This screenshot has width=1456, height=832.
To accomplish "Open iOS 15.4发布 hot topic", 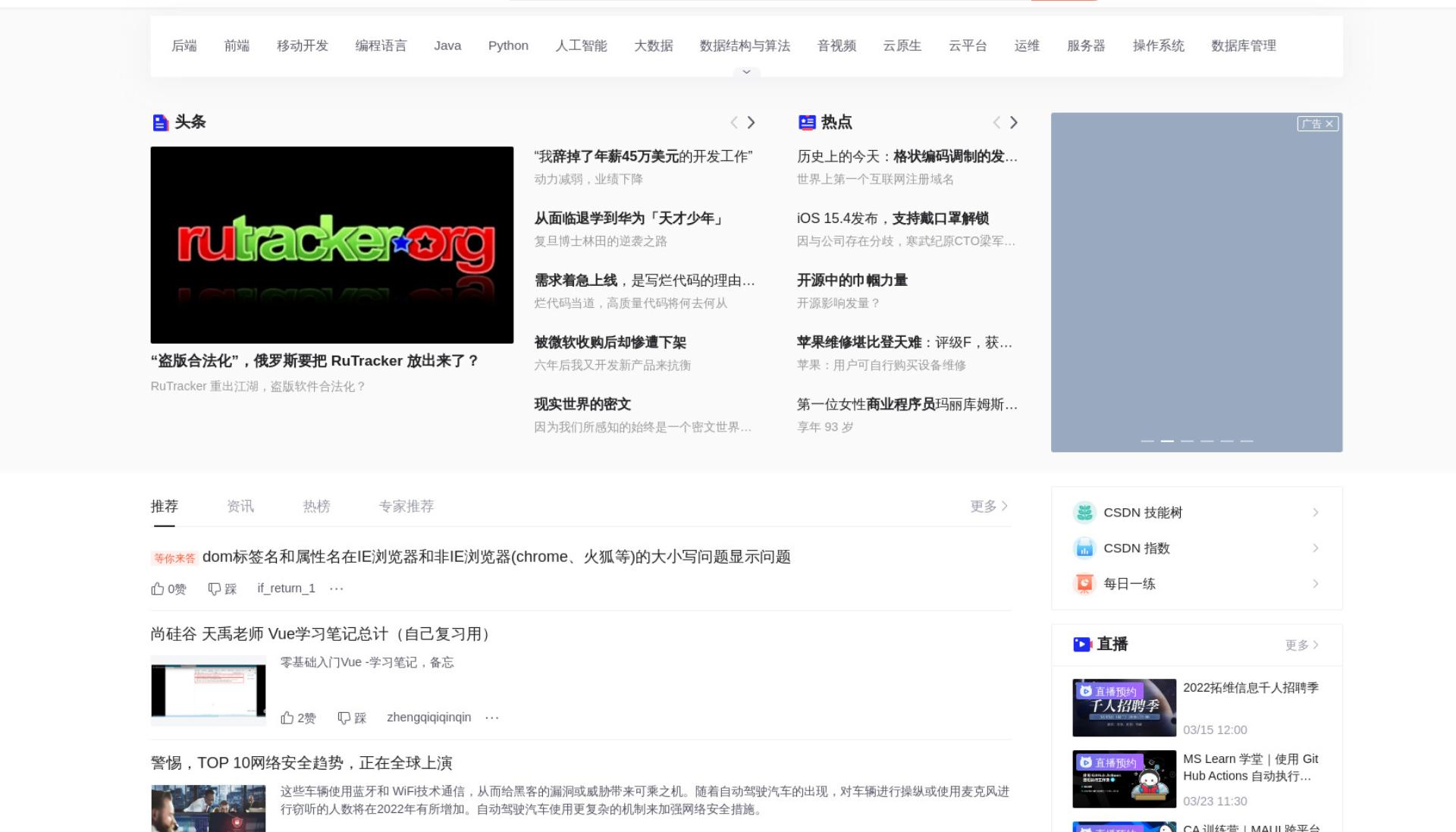I will [x=893, y=218].
